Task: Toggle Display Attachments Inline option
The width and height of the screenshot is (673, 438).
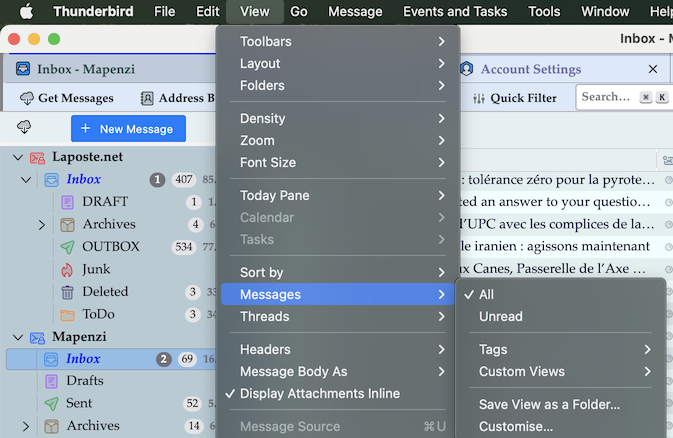Action: click(337, 394)
